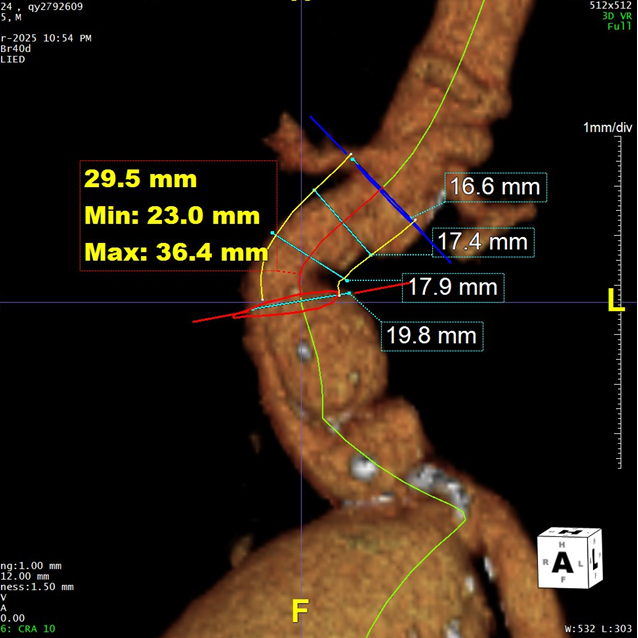The height and width of the screenshot is (638, 638).
Task: Click the 10:54 PM timestamp text
Action: [x=67, y=38]
